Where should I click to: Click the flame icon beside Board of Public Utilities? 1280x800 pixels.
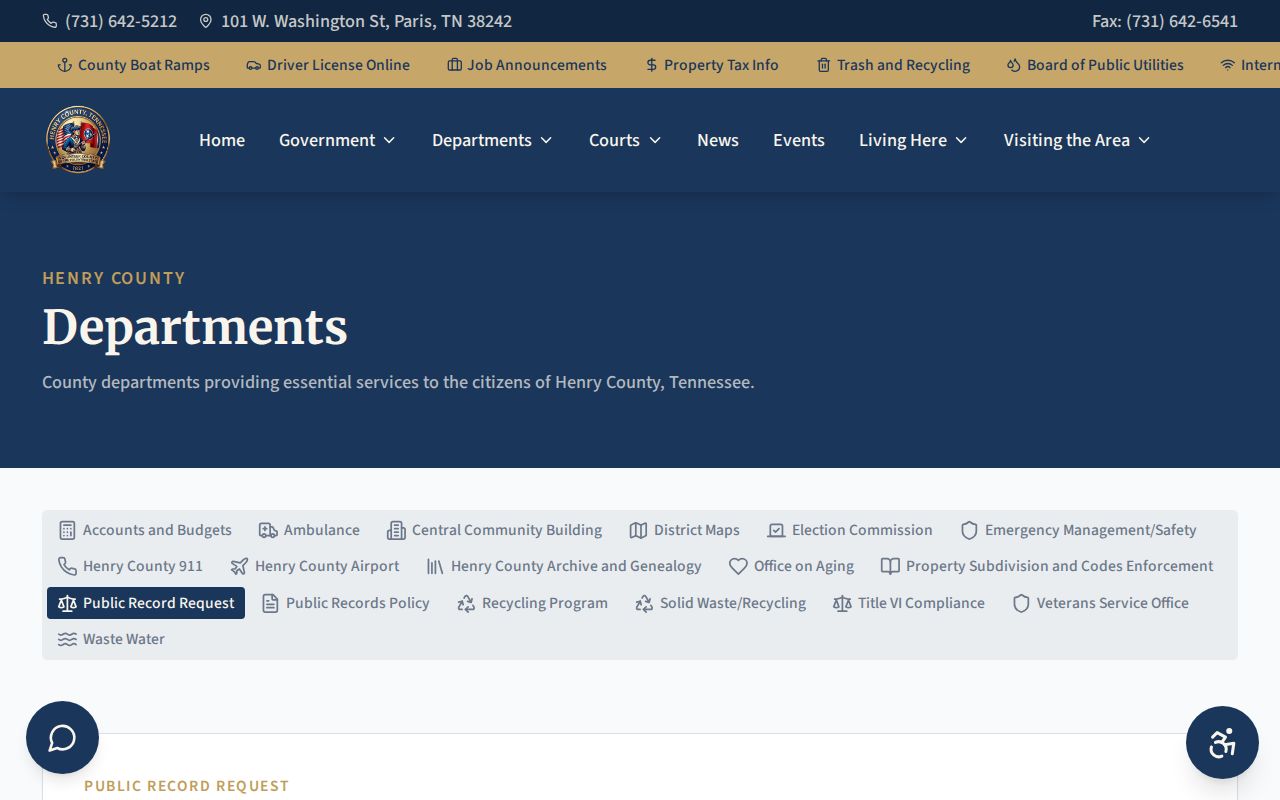(x=1014, y=65)
